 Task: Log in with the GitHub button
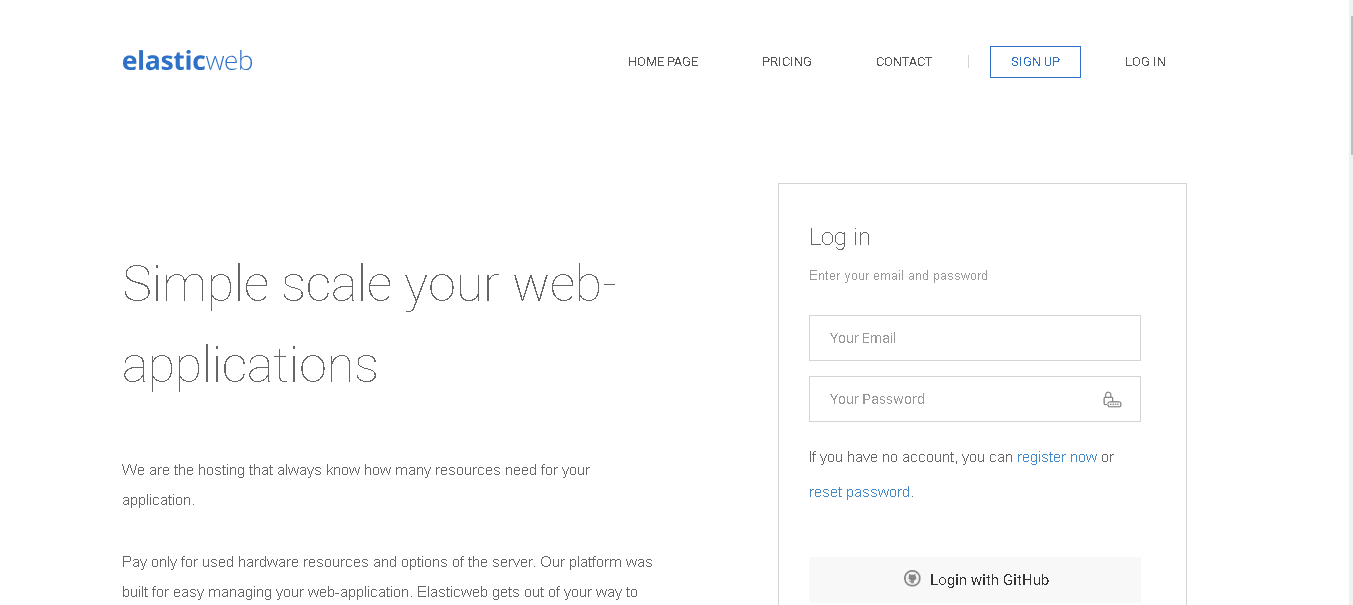click(975, 580)
